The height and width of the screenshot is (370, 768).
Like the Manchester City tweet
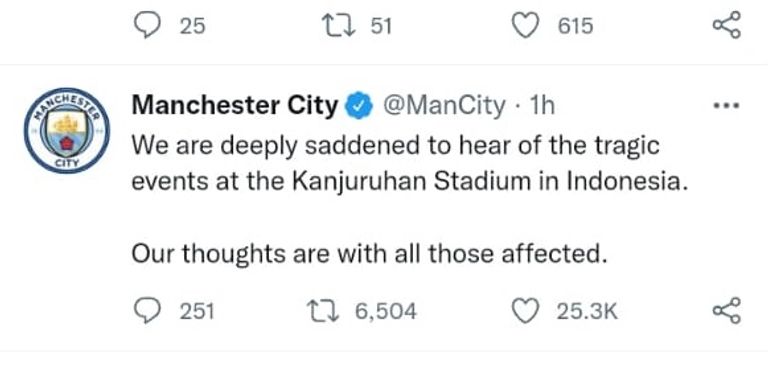(525, 311)
